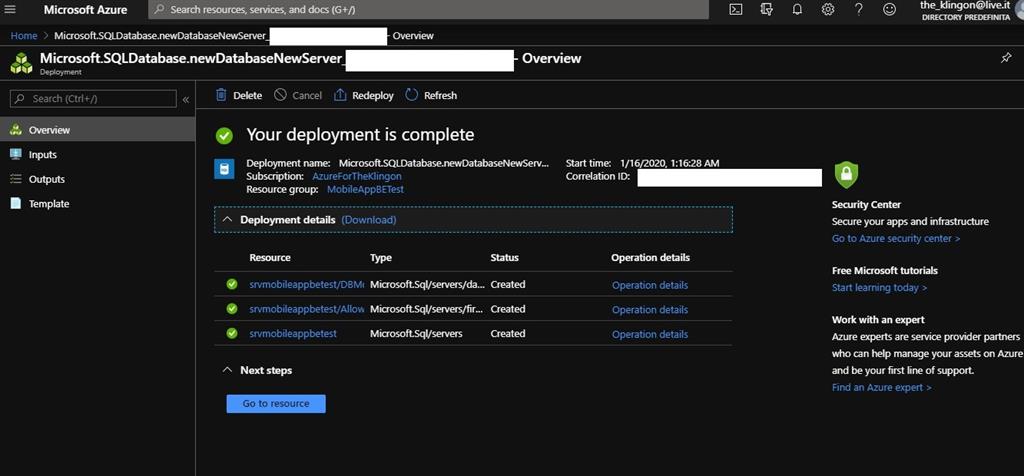Pin this blade to dashboard
1024x476 pixels.
click(x=1006, y=58)
